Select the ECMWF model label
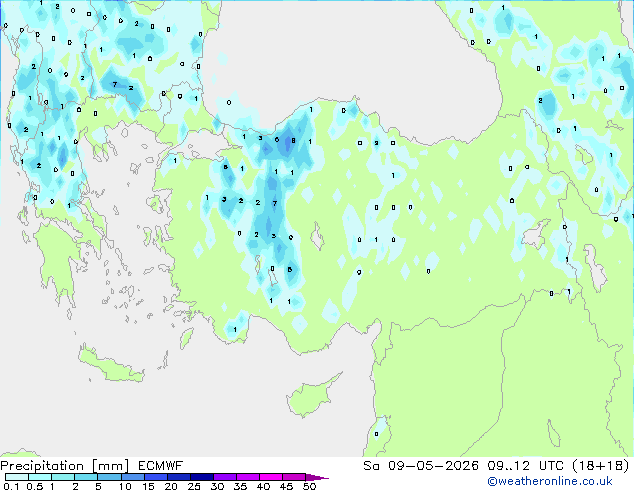 (161, 466)
